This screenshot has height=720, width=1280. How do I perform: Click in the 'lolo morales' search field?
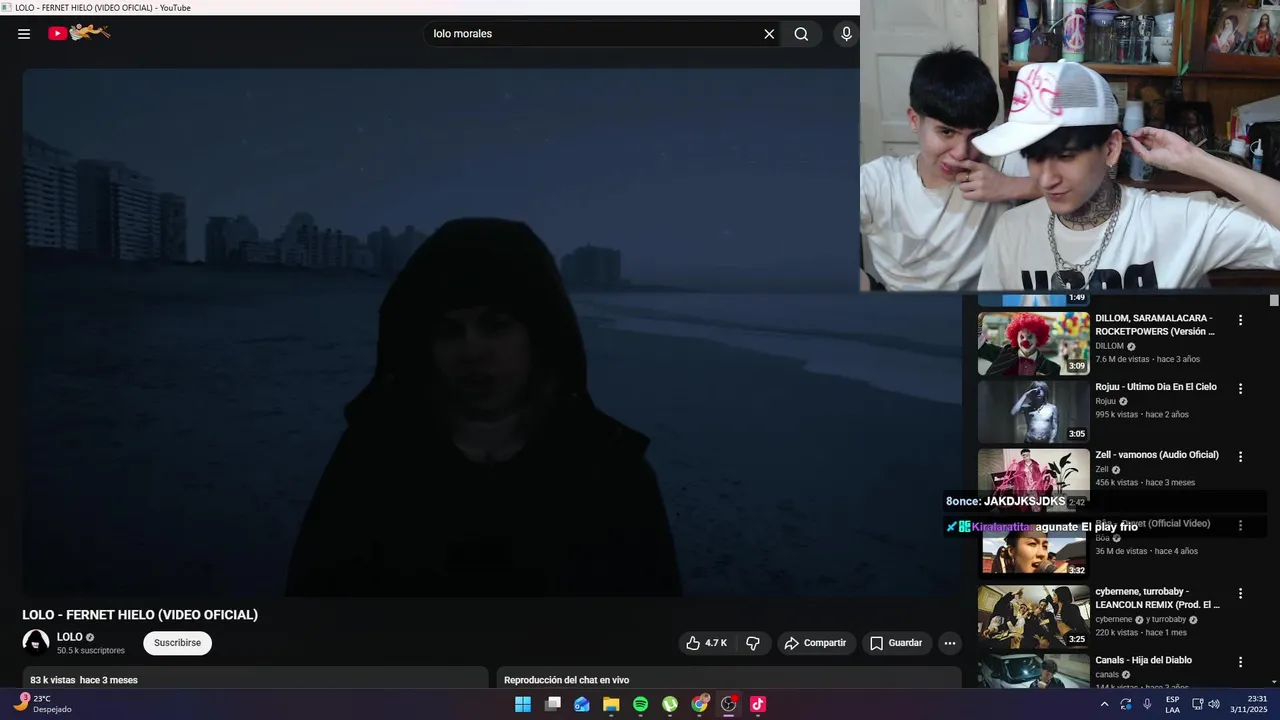point(595,34)
